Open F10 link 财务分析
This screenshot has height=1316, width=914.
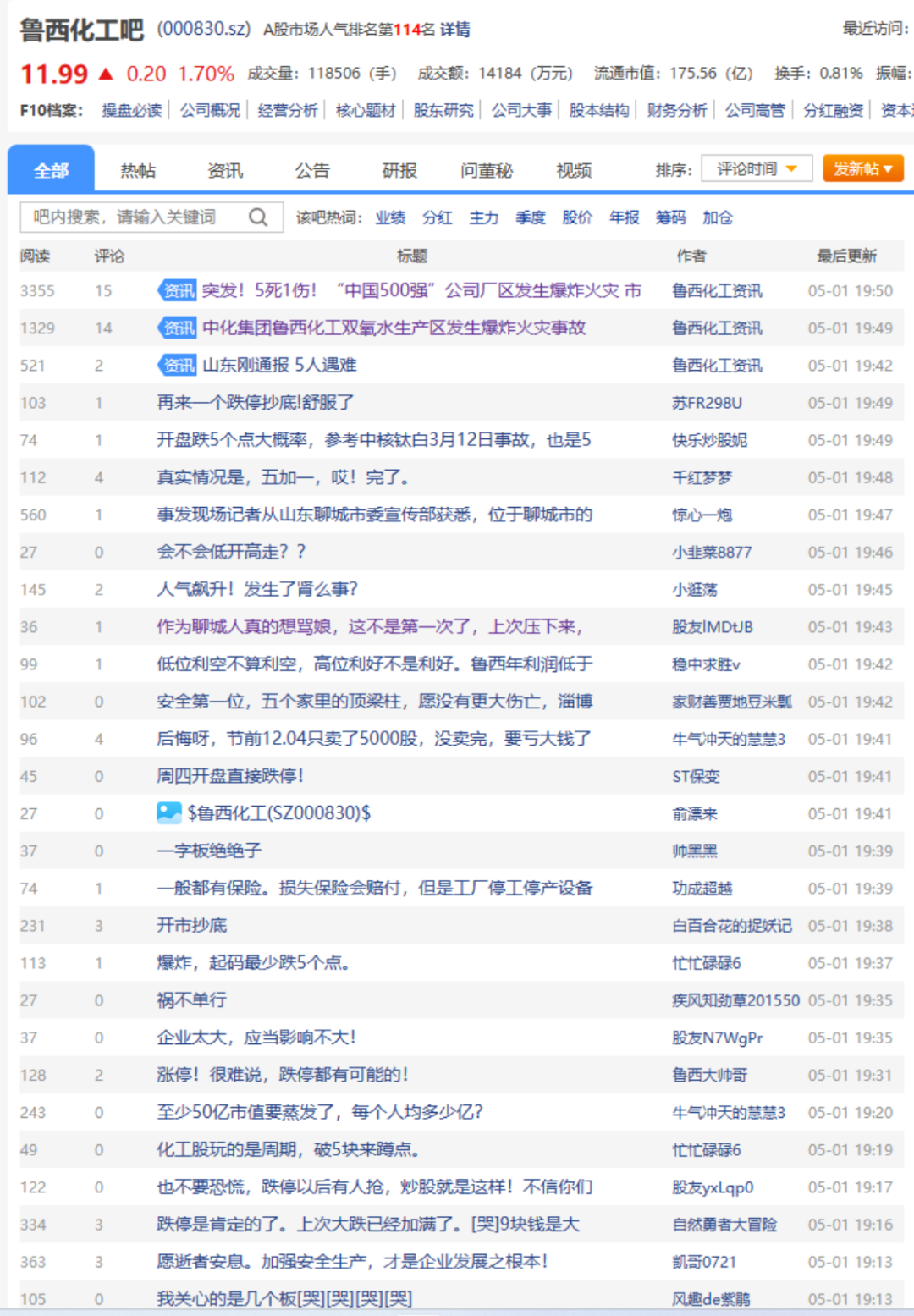pos(677,110)
